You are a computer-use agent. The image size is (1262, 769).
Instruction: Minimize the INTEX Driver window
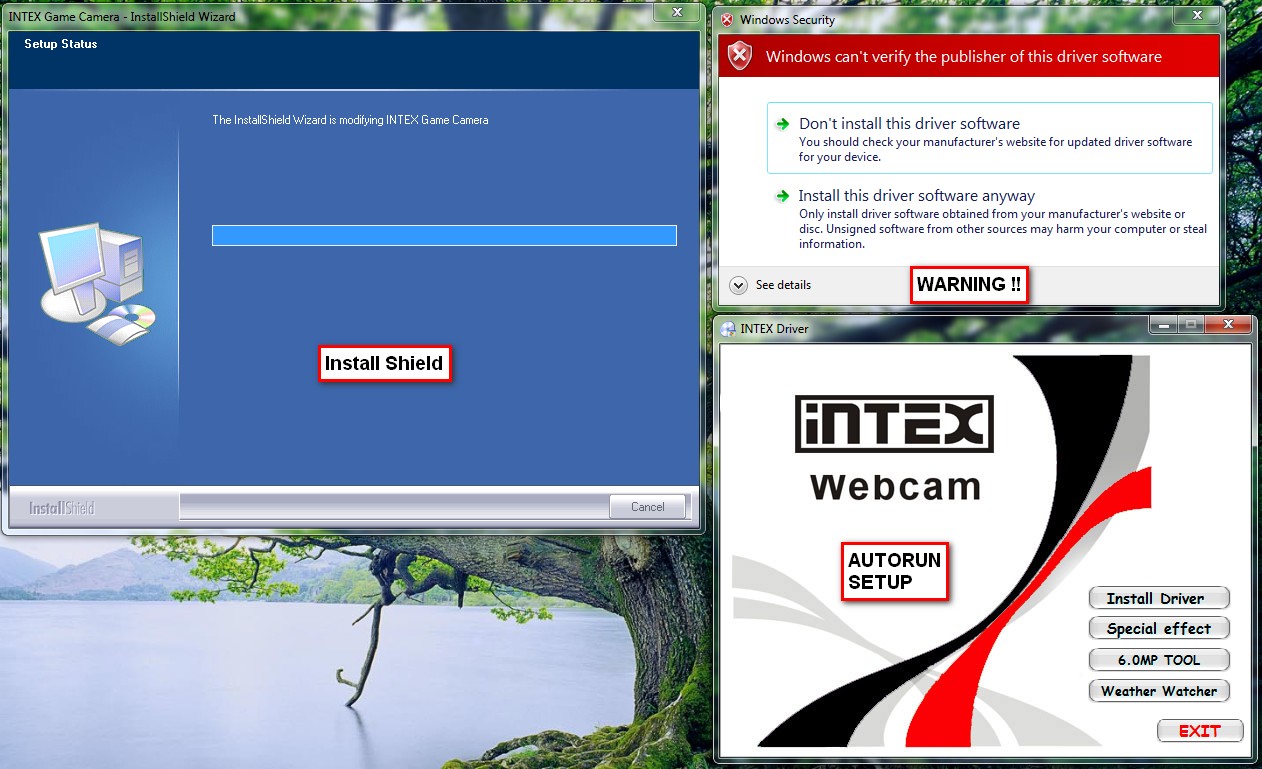[1162, 325]
